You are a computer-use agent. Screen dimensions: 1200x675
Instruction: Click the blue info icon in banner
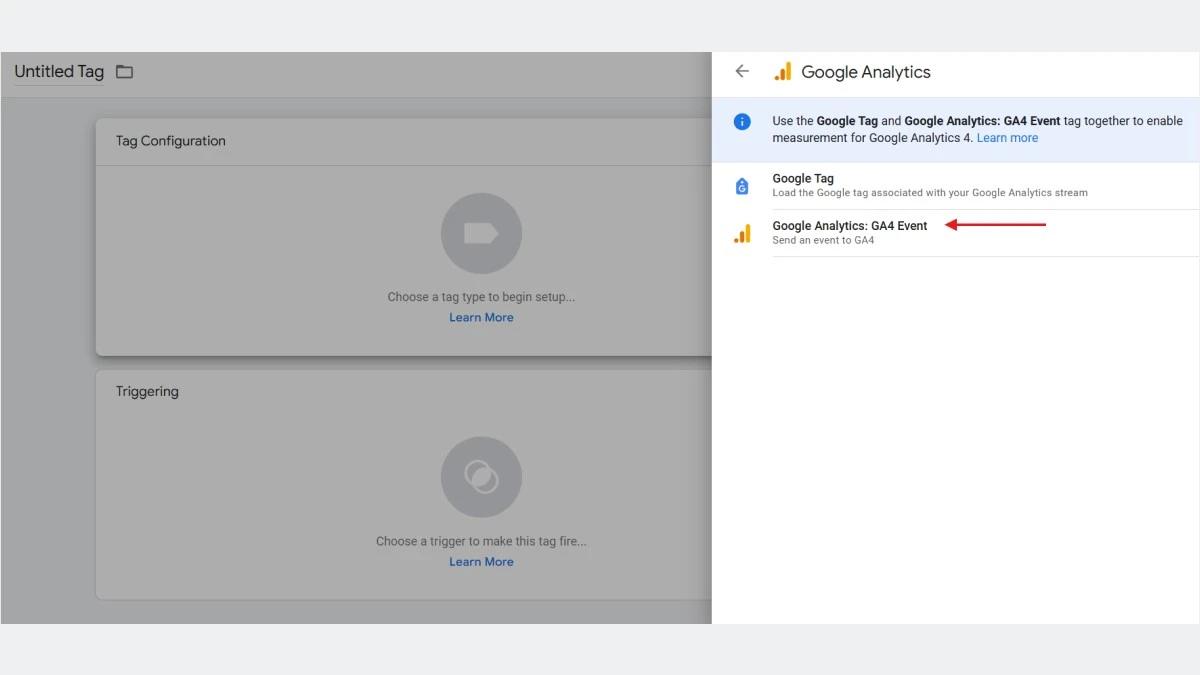coord(742,122)
